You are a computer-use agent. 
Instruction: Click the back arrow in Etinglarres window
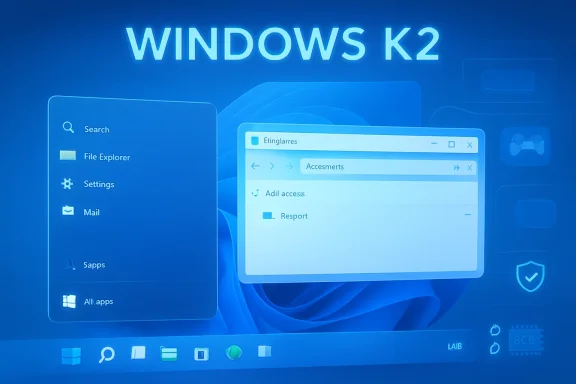pyautogui.click(x=255, y=166)
